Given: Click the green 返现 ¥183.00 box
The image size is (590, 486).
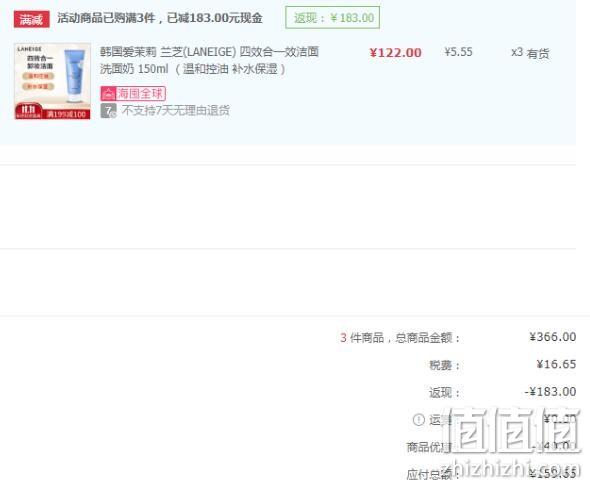Looking at the screenshot, I should (333, 18).
